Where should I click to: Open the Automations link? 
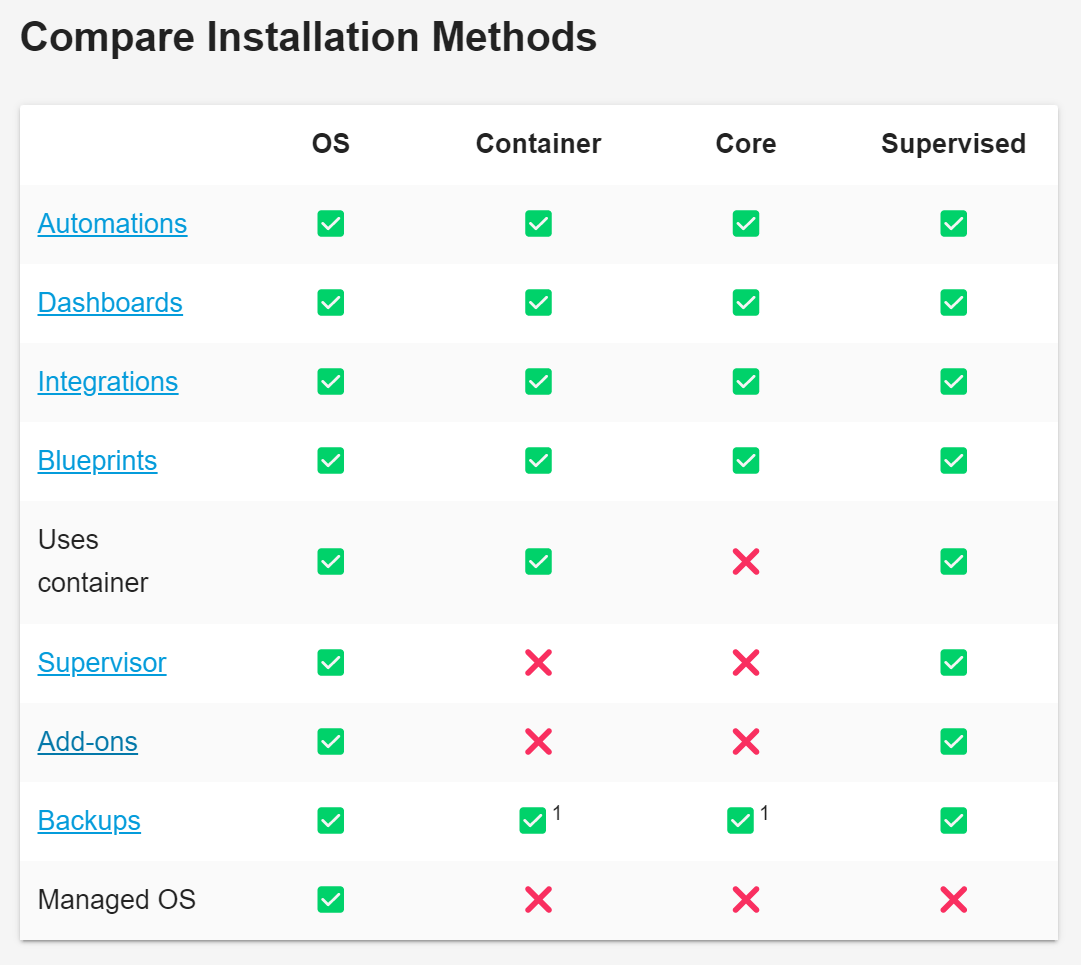pyautogui.click(x=112, y=224)
